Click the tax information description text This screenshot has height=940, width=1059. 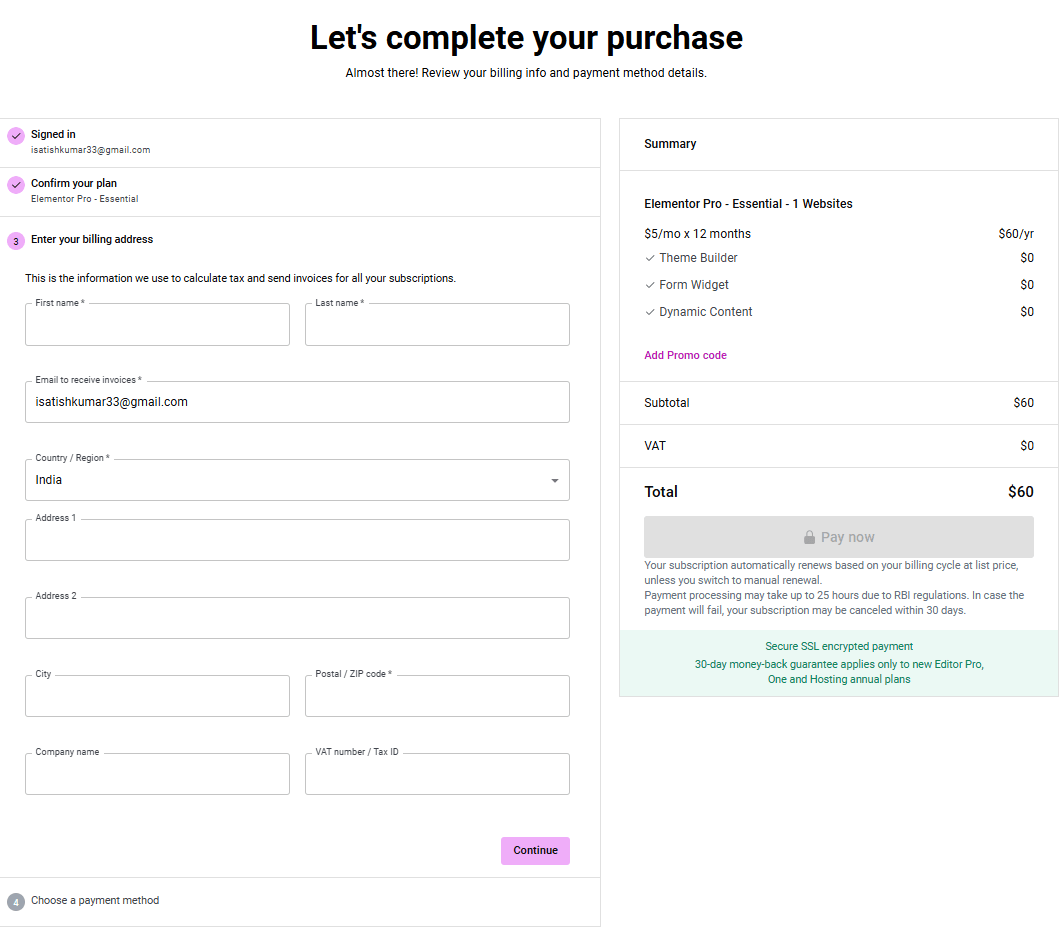click(240, 278)
